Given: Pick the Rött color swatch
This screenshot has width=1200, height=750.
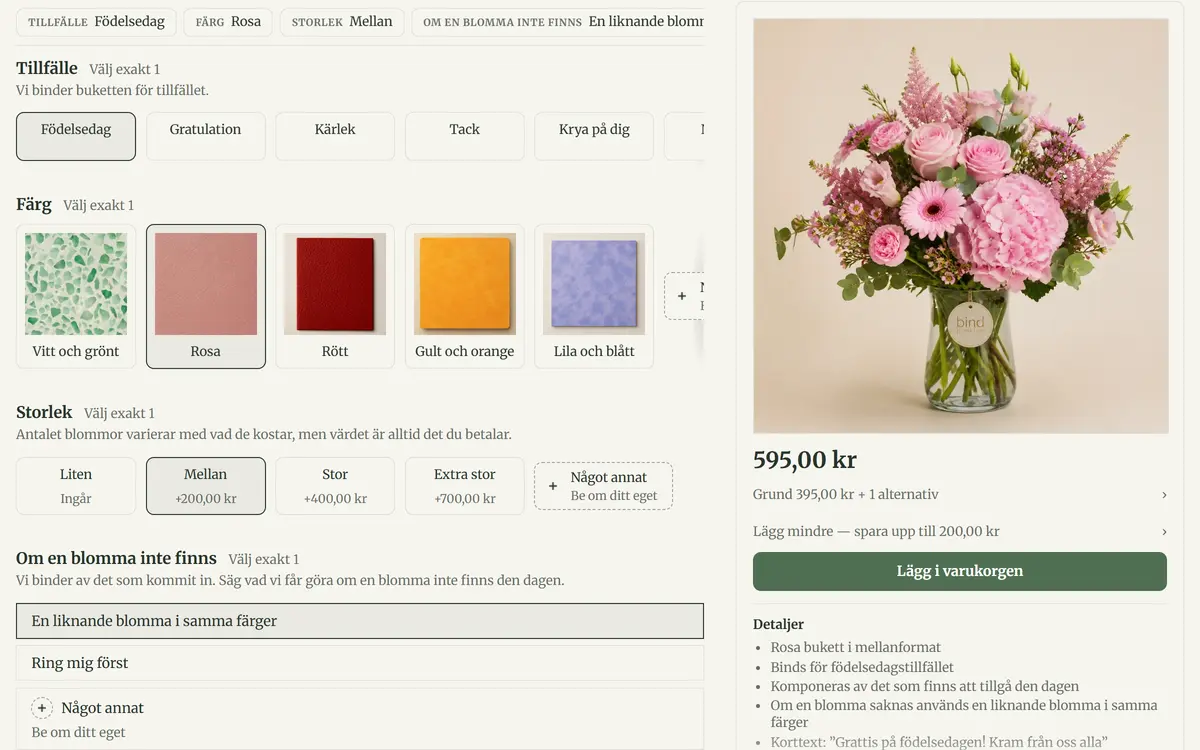Looking at the screenshot, I should click(x=335, y=296).
